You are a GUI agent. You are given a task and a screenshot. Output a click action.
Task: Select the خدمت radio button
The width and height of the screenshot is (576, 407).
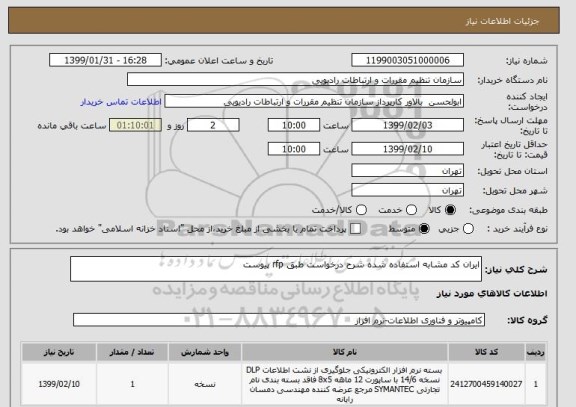[411, 210]
